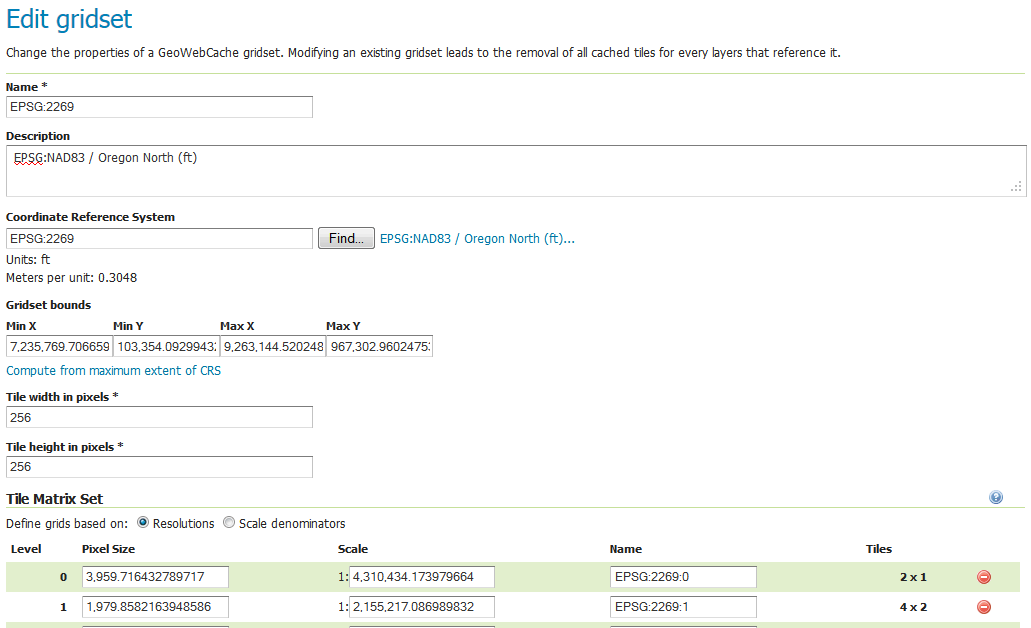This screenshot has height=628, width=1031.
Task: Click the Tile Matrix Set help icon
Action: click(x=996, y=497)
